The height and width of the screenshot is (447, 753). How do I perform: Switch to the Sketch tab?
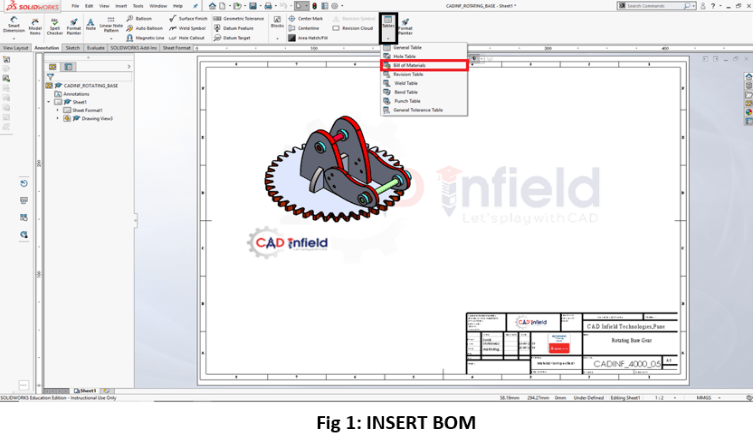point(73,48)
